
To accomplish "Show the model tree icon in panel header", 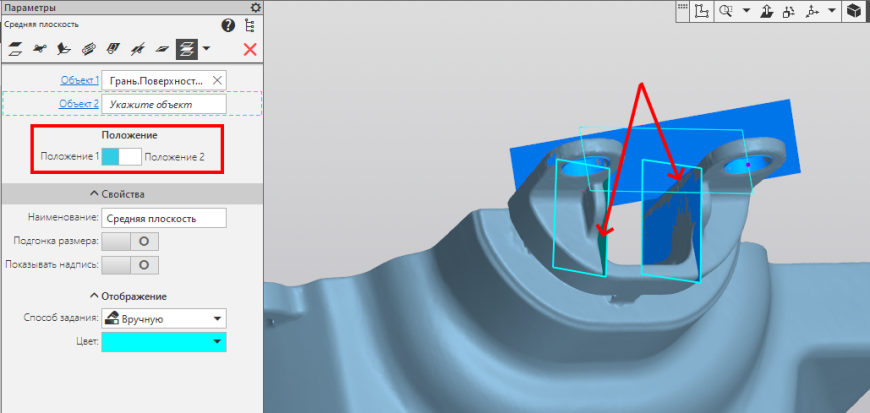I will tap(250, 26).
